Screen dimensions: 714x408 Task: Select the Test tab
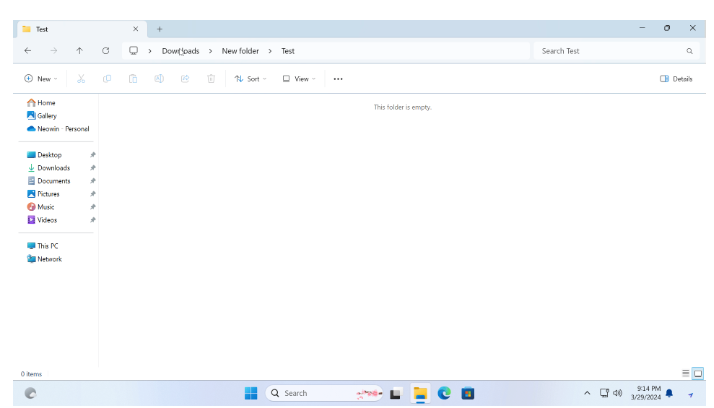[82, 29]
